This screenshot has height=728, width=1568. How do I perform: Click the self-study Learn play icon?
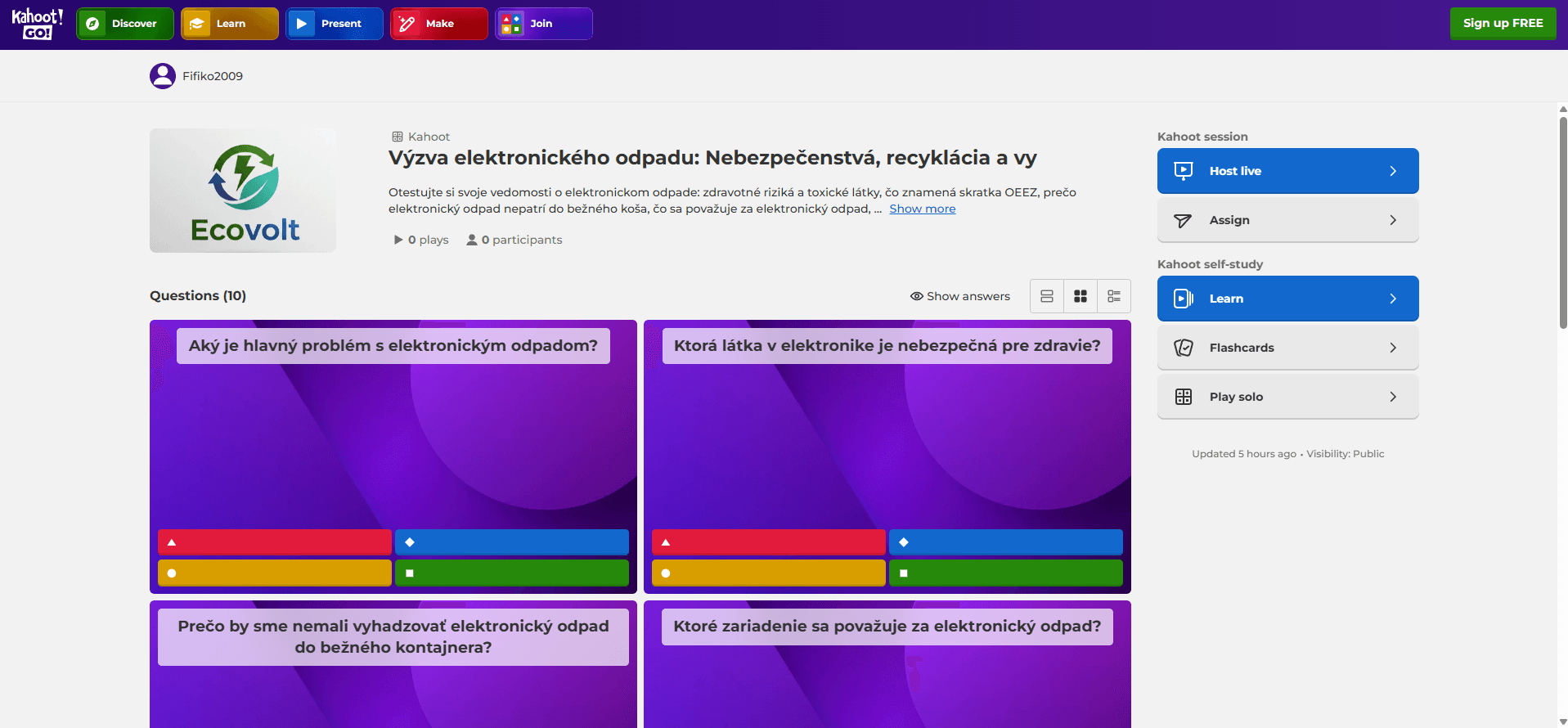1184,299
